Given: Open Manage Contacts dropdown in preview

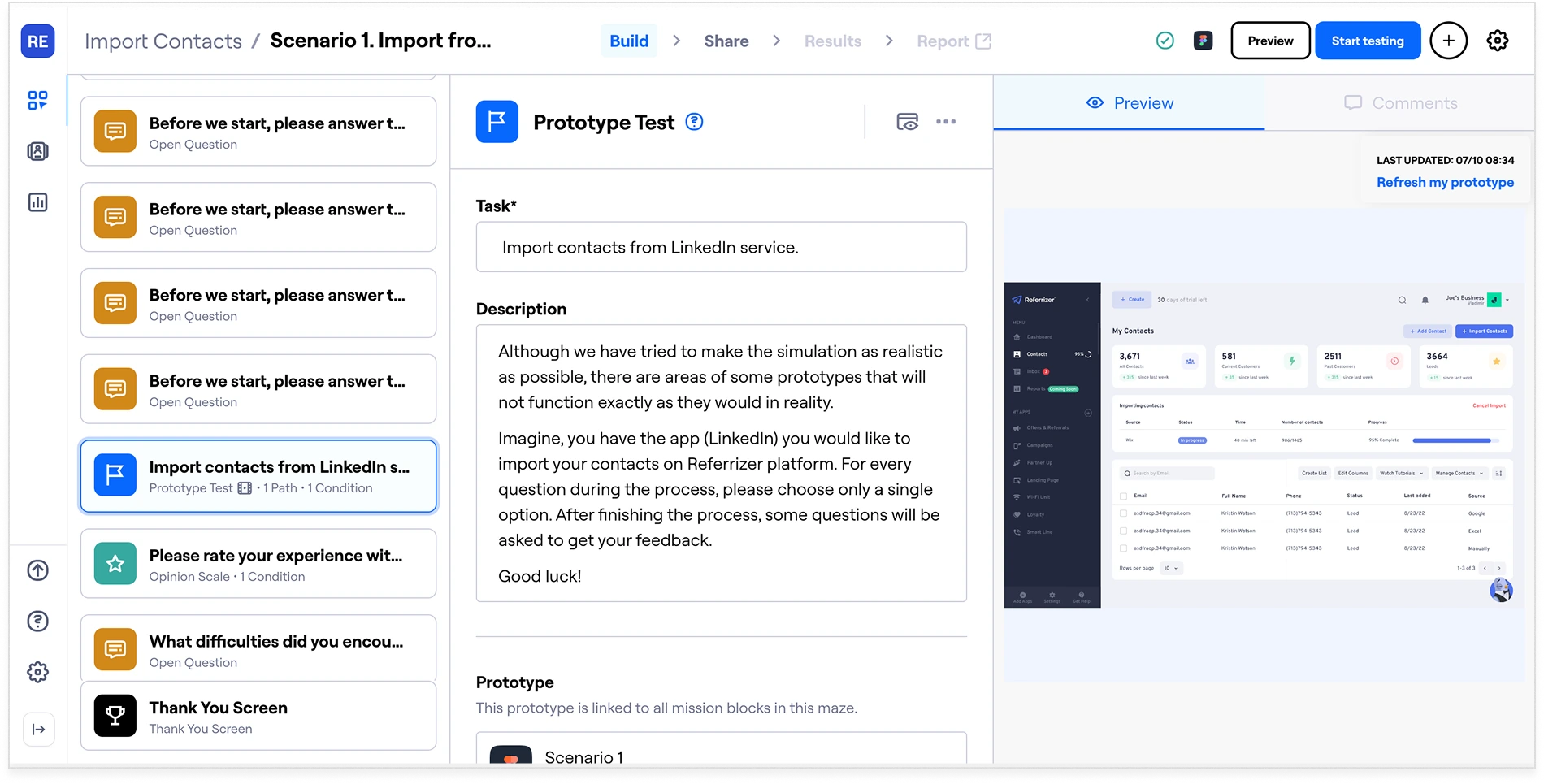Looking at the screenshot, I should (x=1459, y=473).
